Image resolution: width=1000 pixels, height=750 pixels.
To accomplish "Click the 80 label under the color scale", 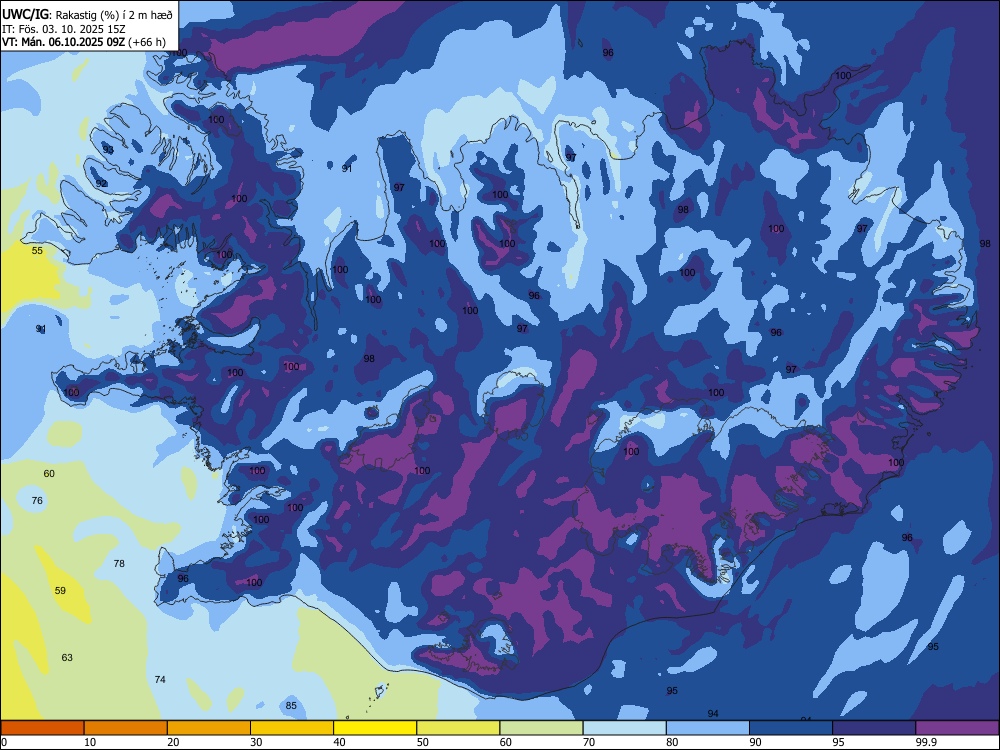I will pos(673,742).
